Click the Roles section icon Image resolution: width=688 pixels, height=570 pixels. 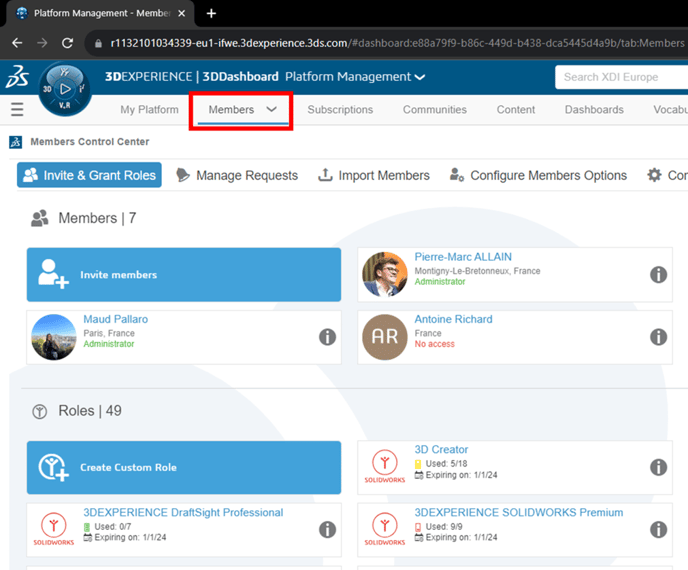click(40, 412)
